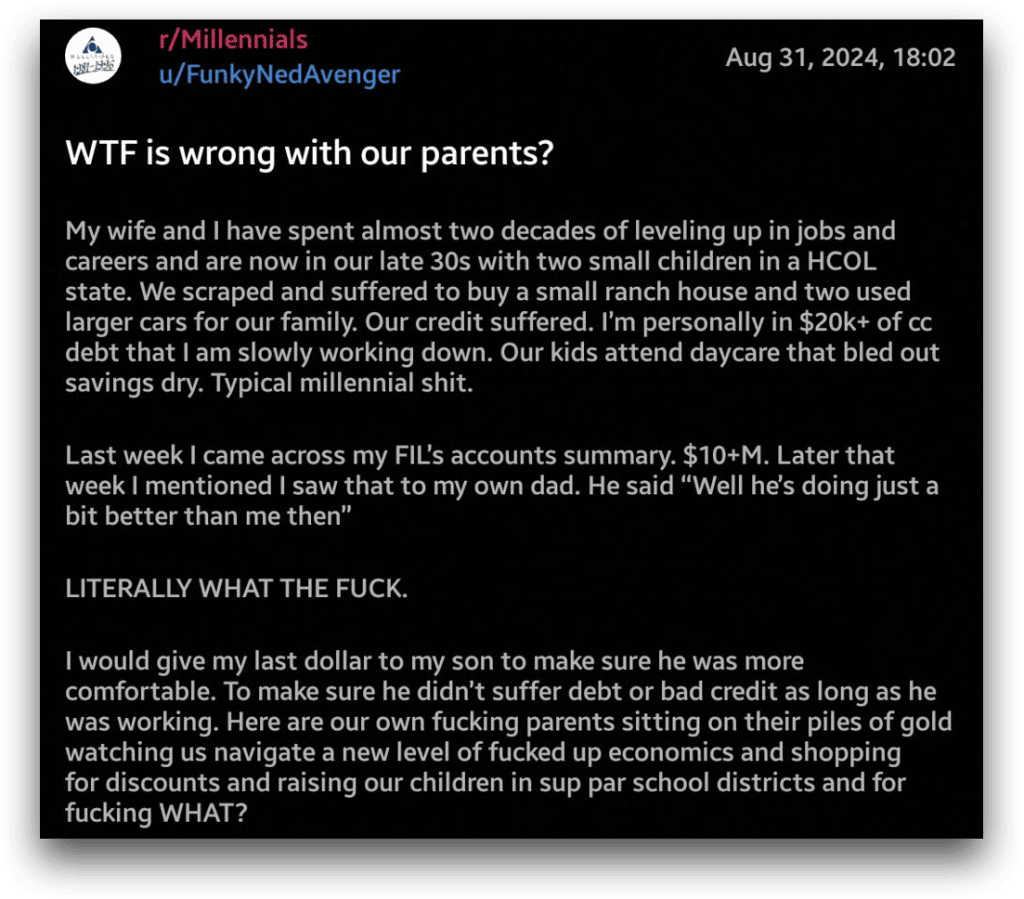Select the abbreviation 'HCOL' in the post
The height and width of the screenshot is (899, 1024).
pos(842,262)
